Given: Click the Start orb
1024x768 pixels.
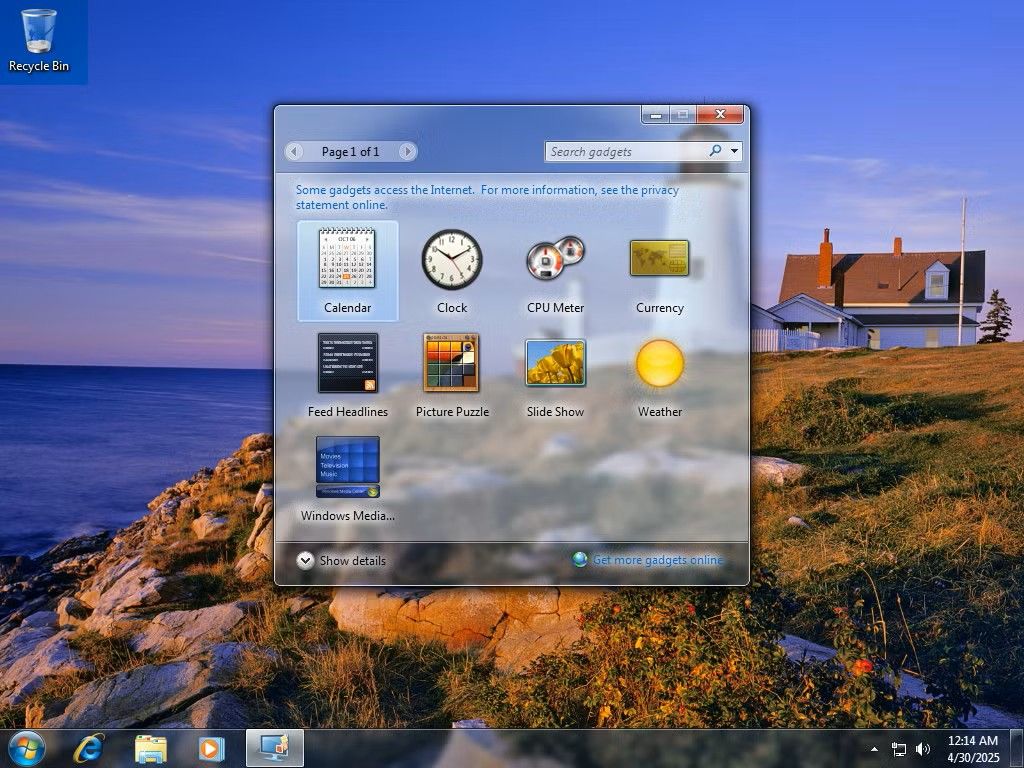Looking at the screenshot, I should point(28,747).
